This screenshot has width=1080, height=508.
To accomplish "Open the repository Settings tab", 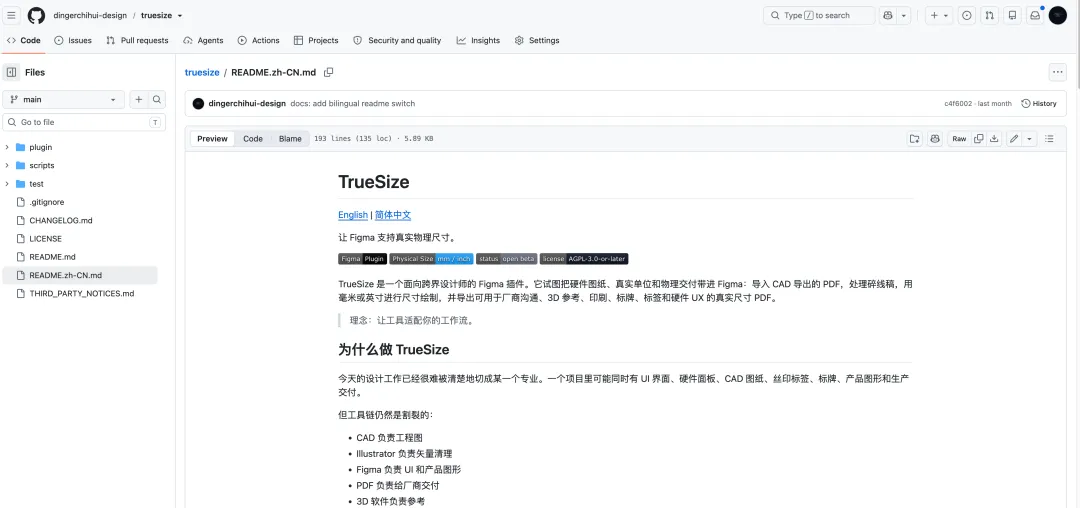I will point(537,41).
